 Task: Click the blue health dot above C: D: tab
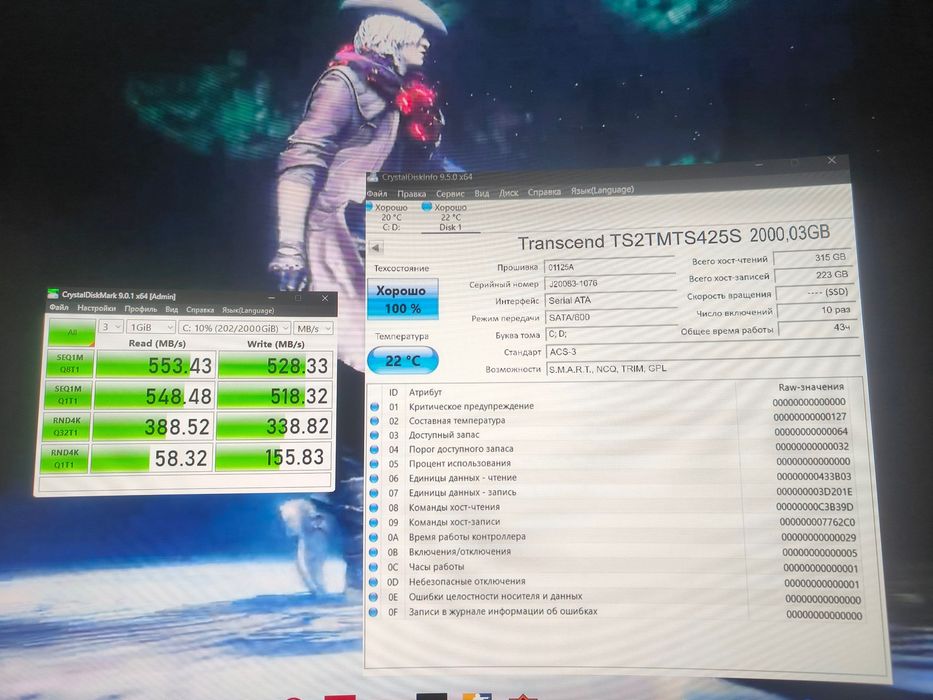369,207
